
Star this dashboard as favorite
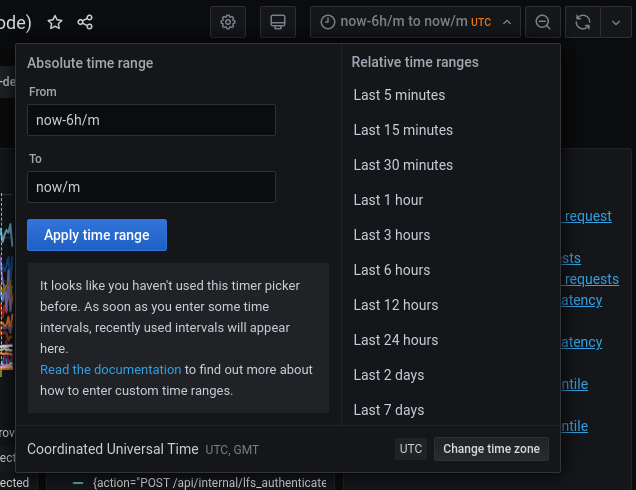tap(55, 21)
